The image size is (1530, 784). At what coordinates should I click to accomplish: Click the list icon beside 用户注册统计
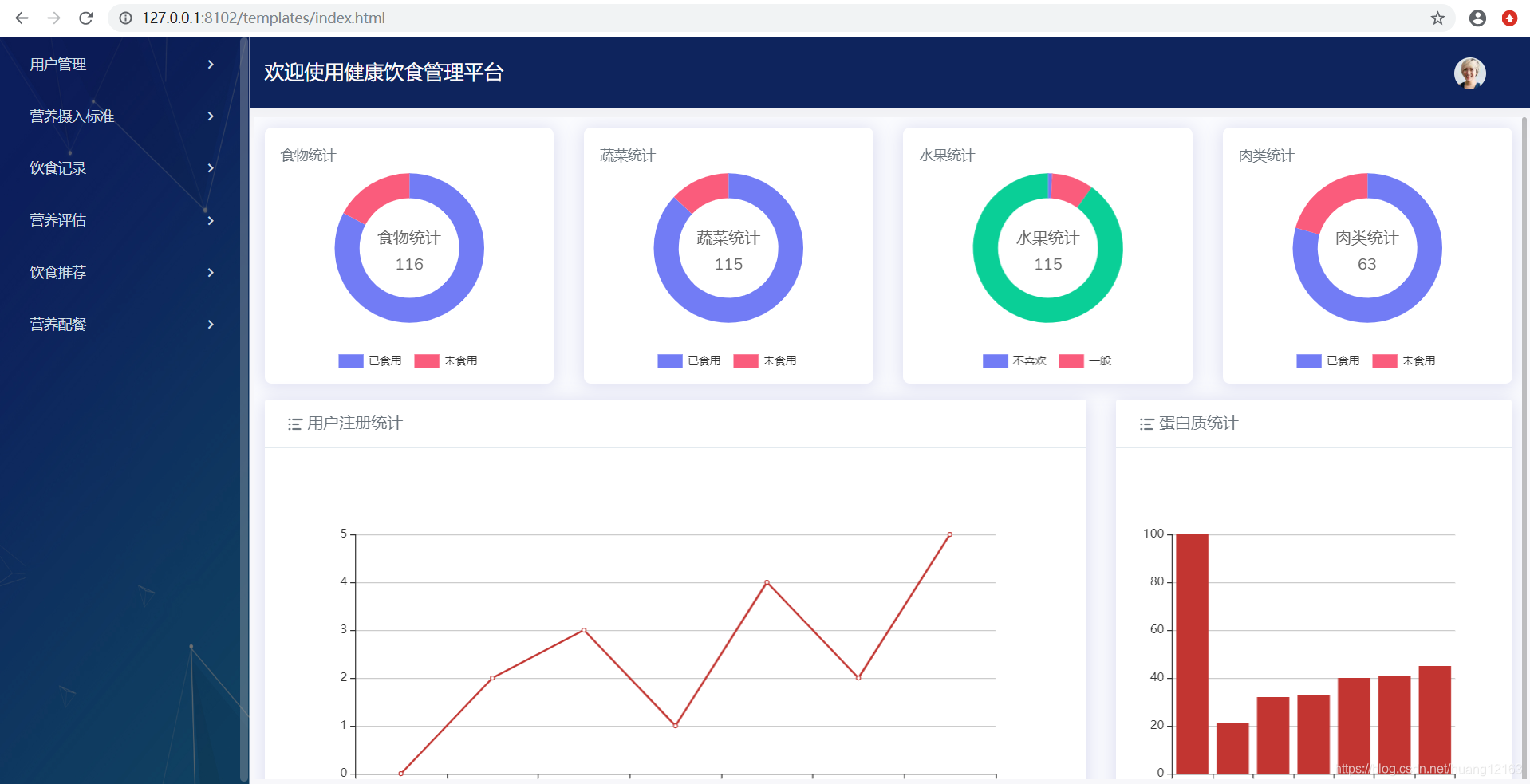click(294, 424)
